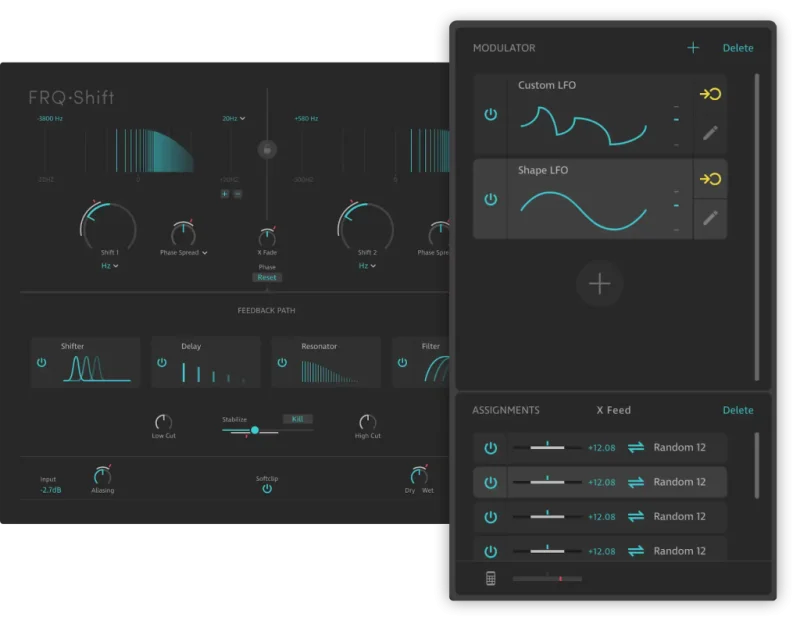Image resolution: width=800 pixels, height=624 pixels.
Task: Click the Custom LFO assign target icon
Action: pyautogui.click(x=710, y=94)
